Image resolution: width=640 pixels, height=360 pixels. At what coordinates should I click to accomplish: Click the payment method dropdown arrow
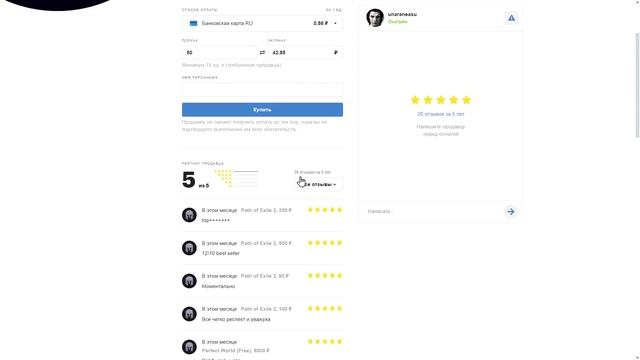pos(335,23)
